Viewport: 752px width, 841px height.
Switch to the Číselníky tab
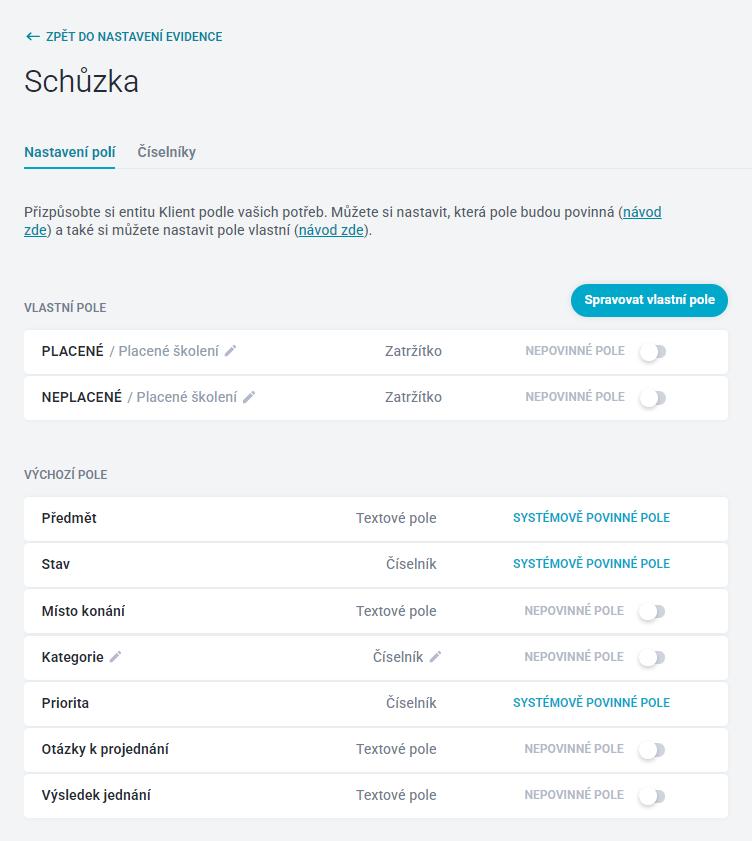166,152
